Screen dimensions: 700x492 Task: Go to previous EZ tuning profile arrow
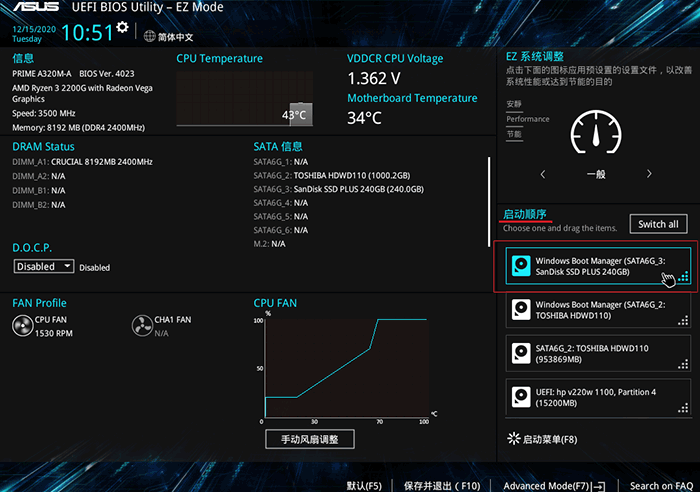[x=543, y=174]
